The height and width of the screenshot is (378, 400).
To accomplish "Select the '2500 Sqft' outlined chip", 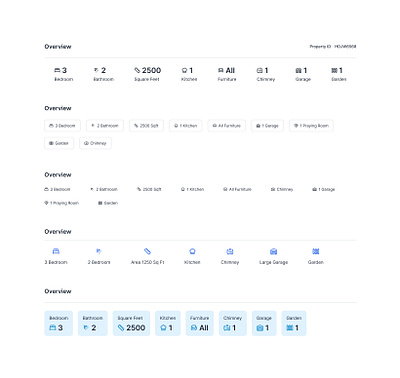I will pos(146,126).
